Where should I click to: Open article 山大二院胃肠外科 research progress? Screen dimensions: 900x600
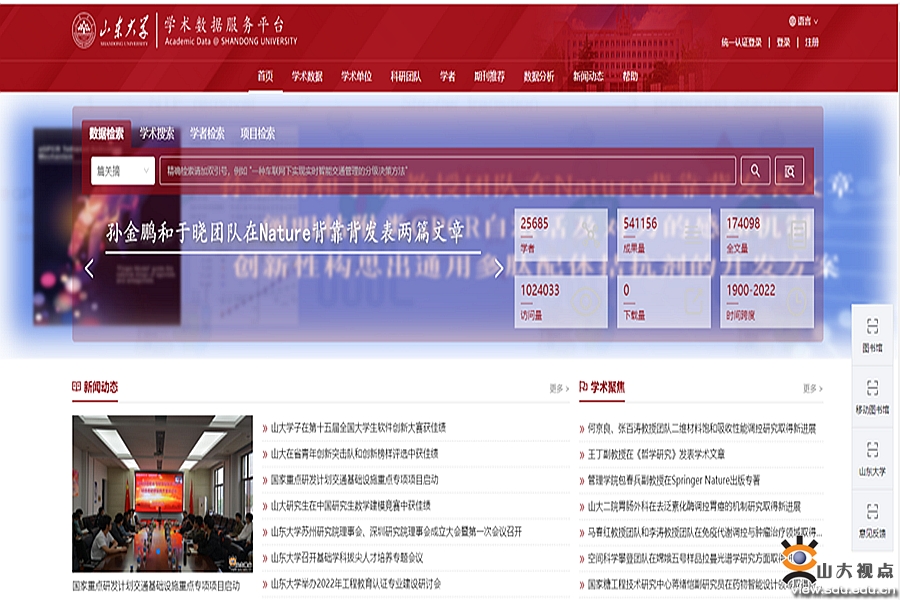694,506
